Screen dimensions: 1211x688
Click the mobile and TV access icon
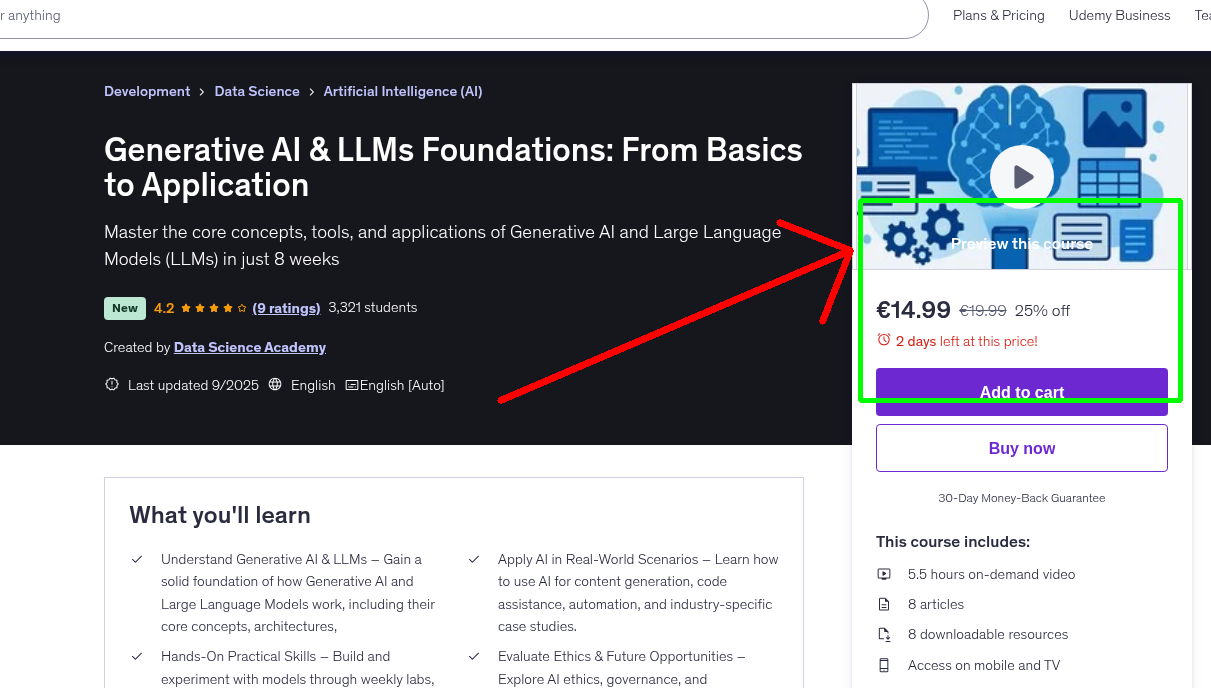click(884, 665)
